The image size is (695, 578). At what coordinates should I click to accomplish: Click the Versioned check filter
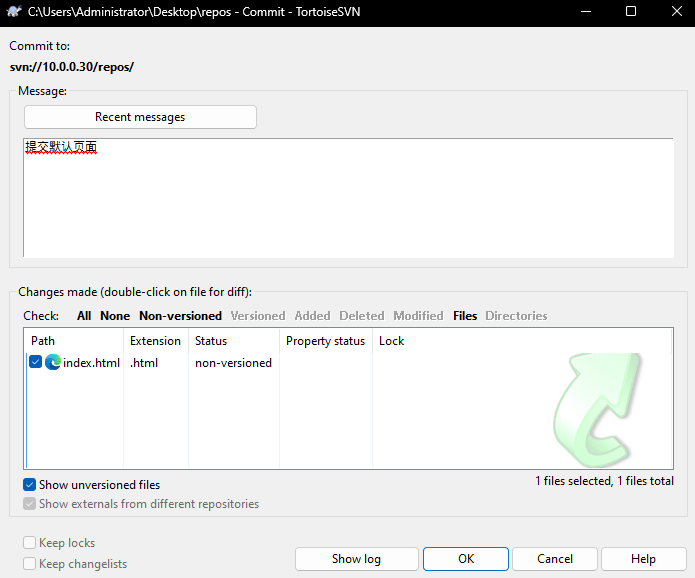point(258,316)
